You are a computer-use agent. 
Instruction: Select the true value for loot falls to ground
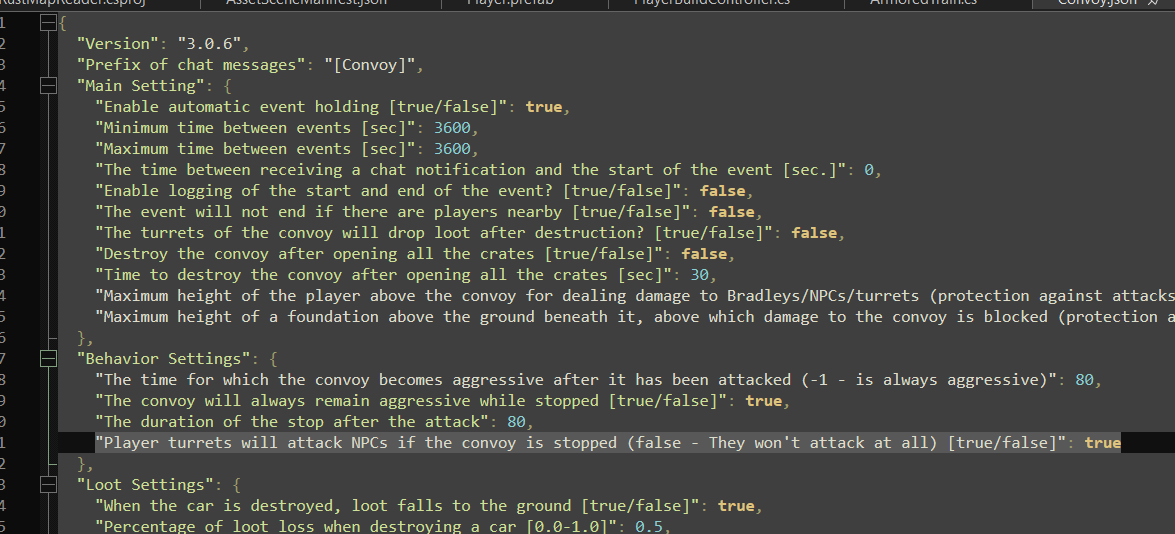click(736, 506)
